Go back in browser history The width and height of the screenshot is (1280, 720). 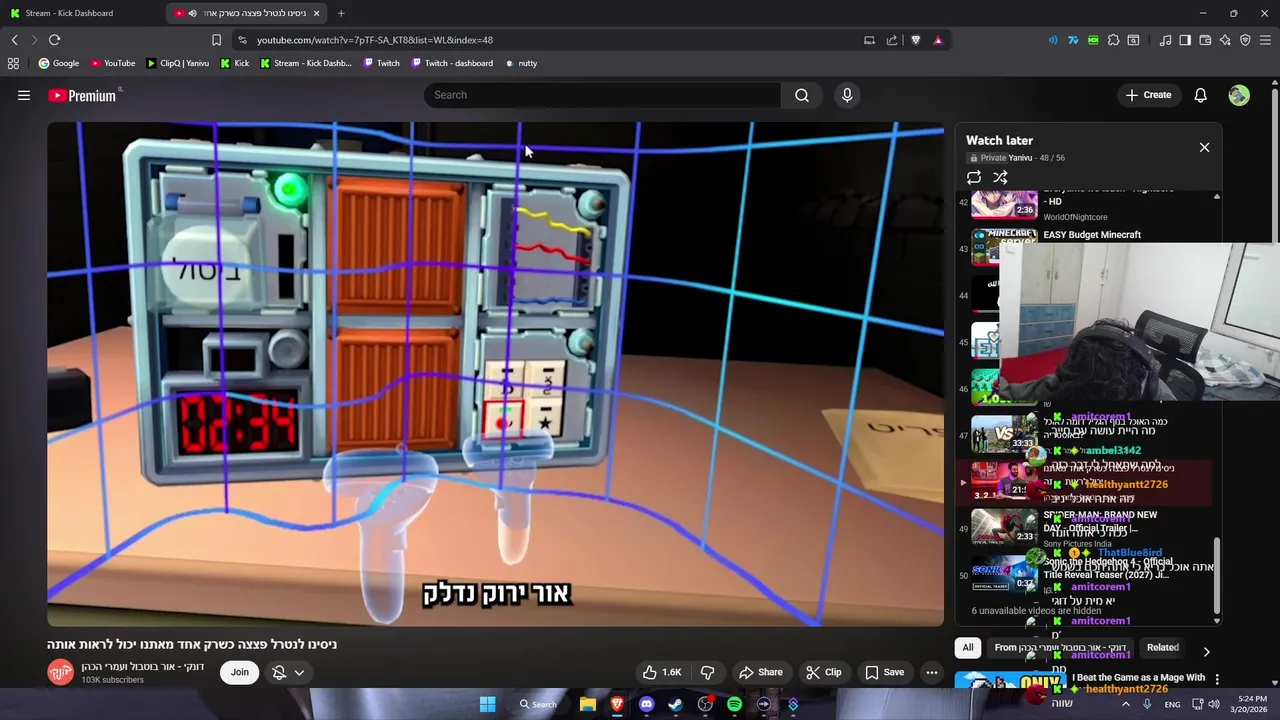click(x=14, y=40)
